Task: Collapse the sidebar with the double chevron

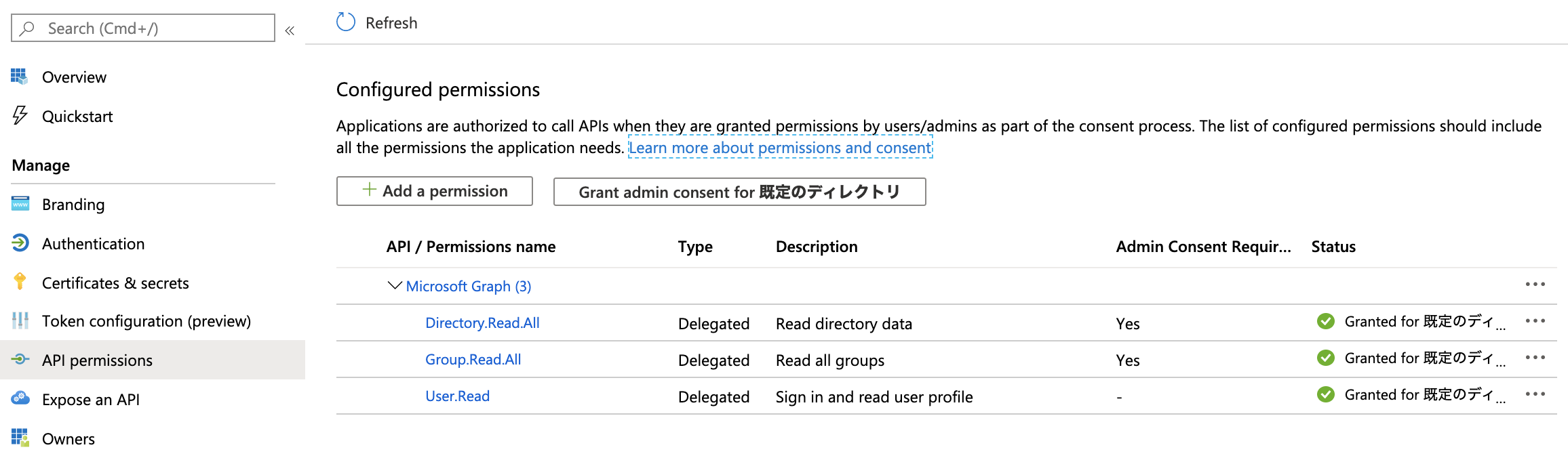Action: point(290,30)
